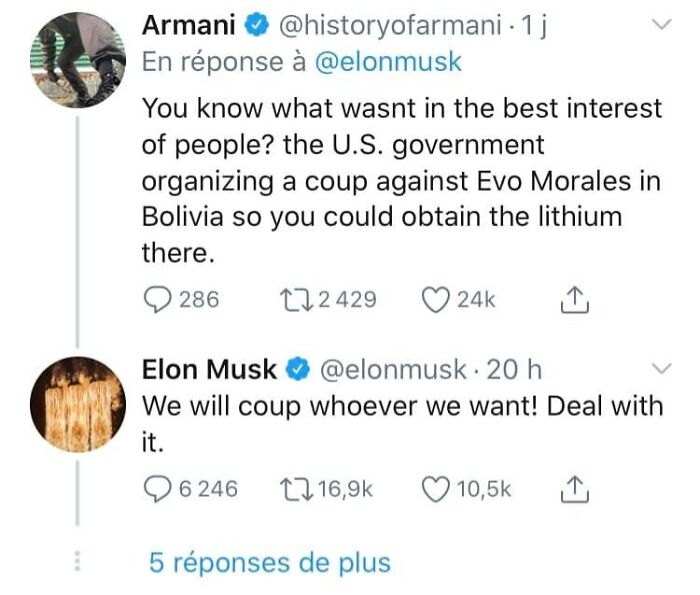Open Armani's tweet text about Evo Morales
700x595 pixels.
click(402, 181)
